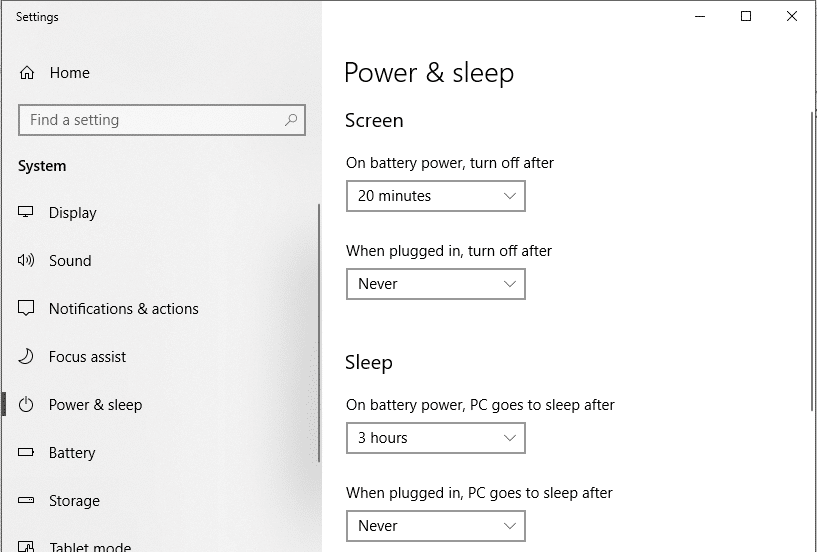The height and width of the screenshot is (552, 817).
Task: Click the Sound speaker icon
Action: point(27,261)
